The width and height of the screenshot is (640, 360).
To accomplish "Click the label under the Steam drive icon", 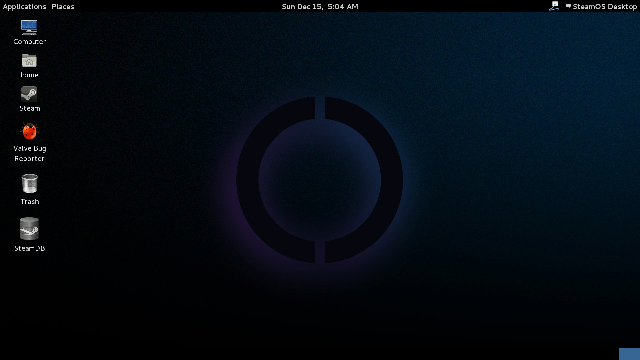I will (29, 249).
